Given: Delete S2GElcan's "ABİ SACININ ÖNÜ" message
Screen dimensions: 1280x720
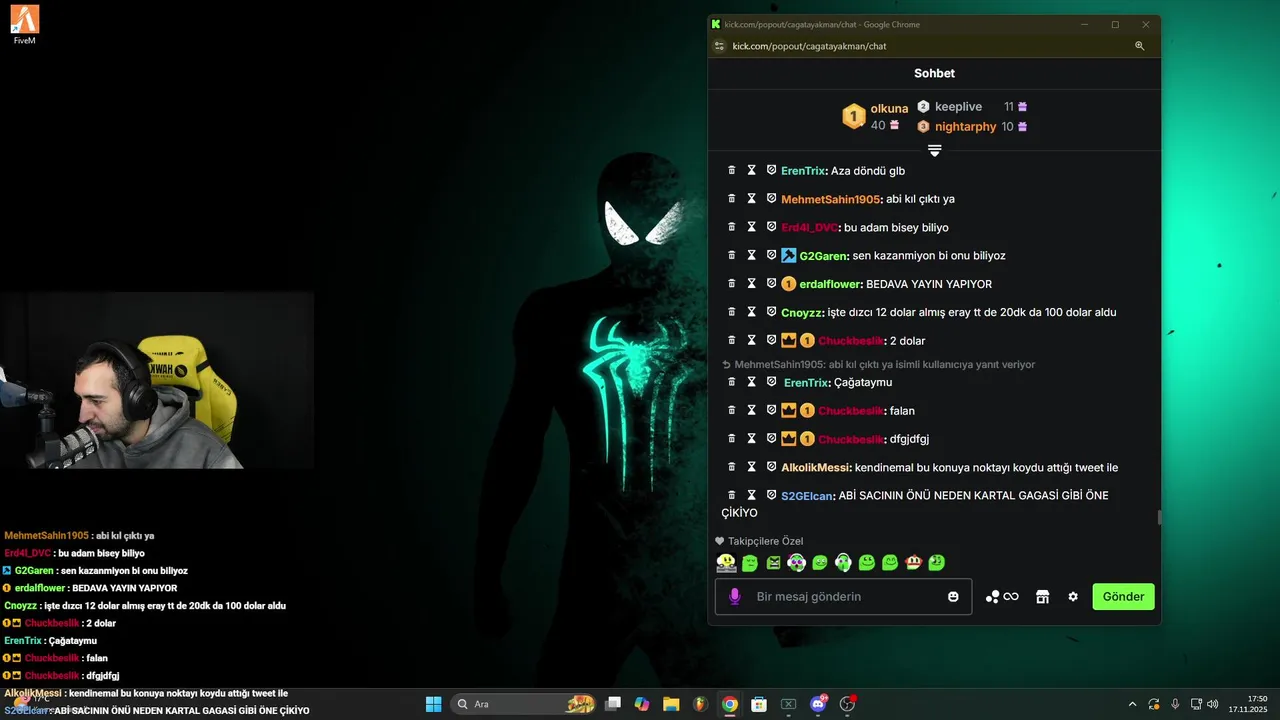Looking at the screenshot, I should click(731, 495).
